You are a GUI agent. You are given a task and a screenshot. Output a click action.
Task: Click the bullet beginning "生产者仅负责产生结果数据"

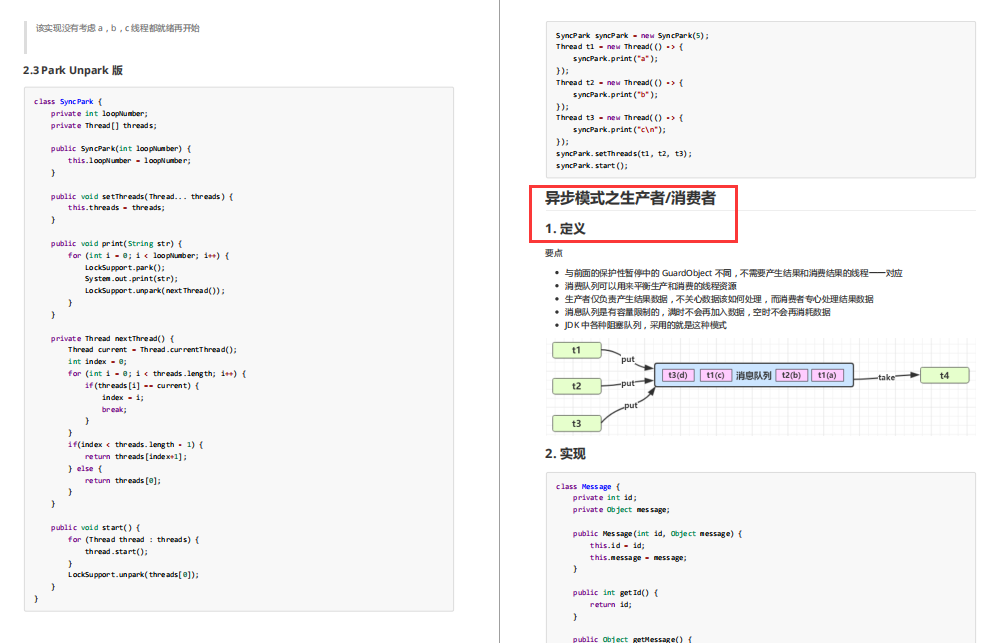[x=719, y=299]
